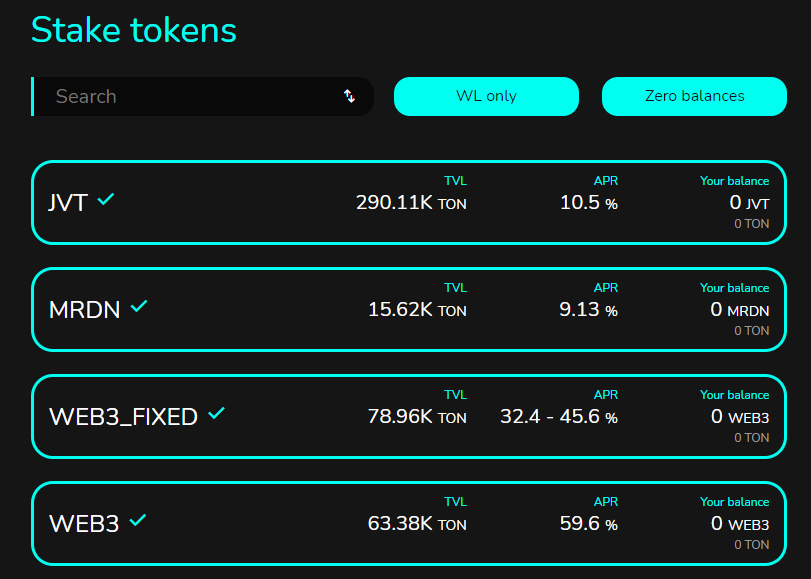Image resolution: width=811 pixels, height=579 pixels.
Task: Select the WEB3 pool name
Action: [x=84, y=524]
